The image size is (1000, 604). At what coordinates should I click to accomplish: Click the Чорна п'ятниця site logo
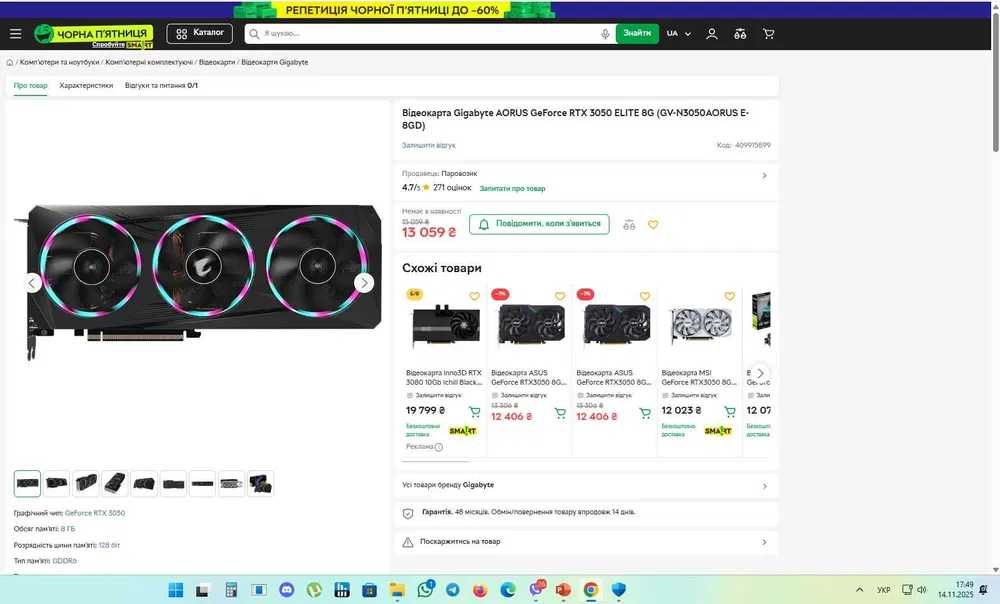[x=94, y=36]
